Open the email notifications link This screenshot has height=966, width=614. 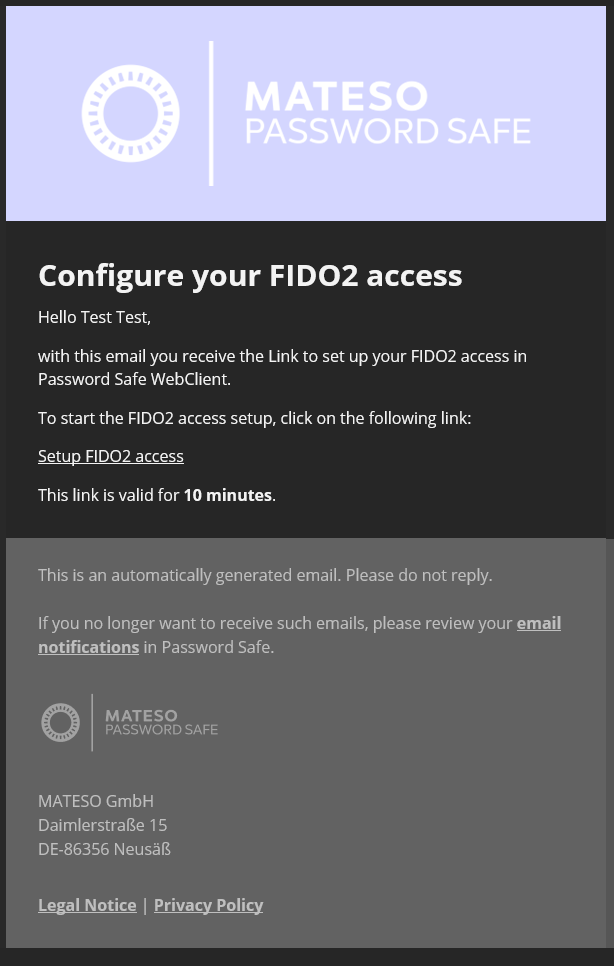(299, 635)
